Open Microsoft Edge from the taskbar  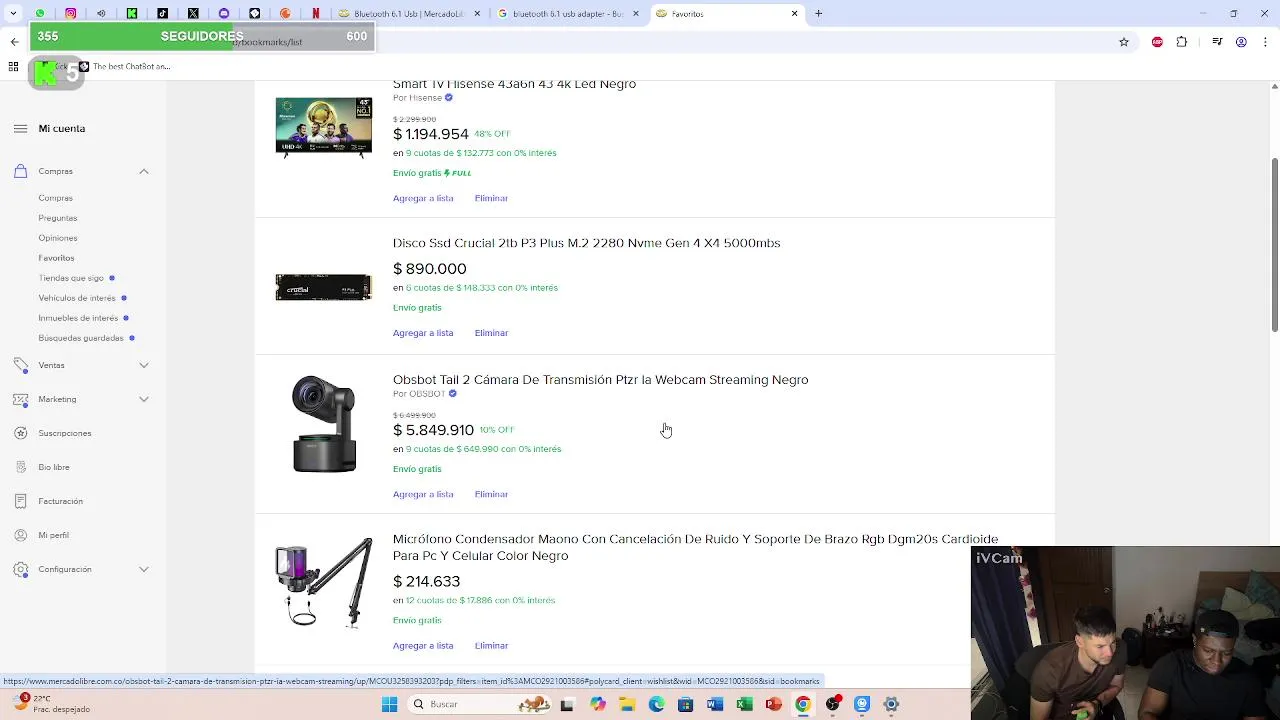656,704
